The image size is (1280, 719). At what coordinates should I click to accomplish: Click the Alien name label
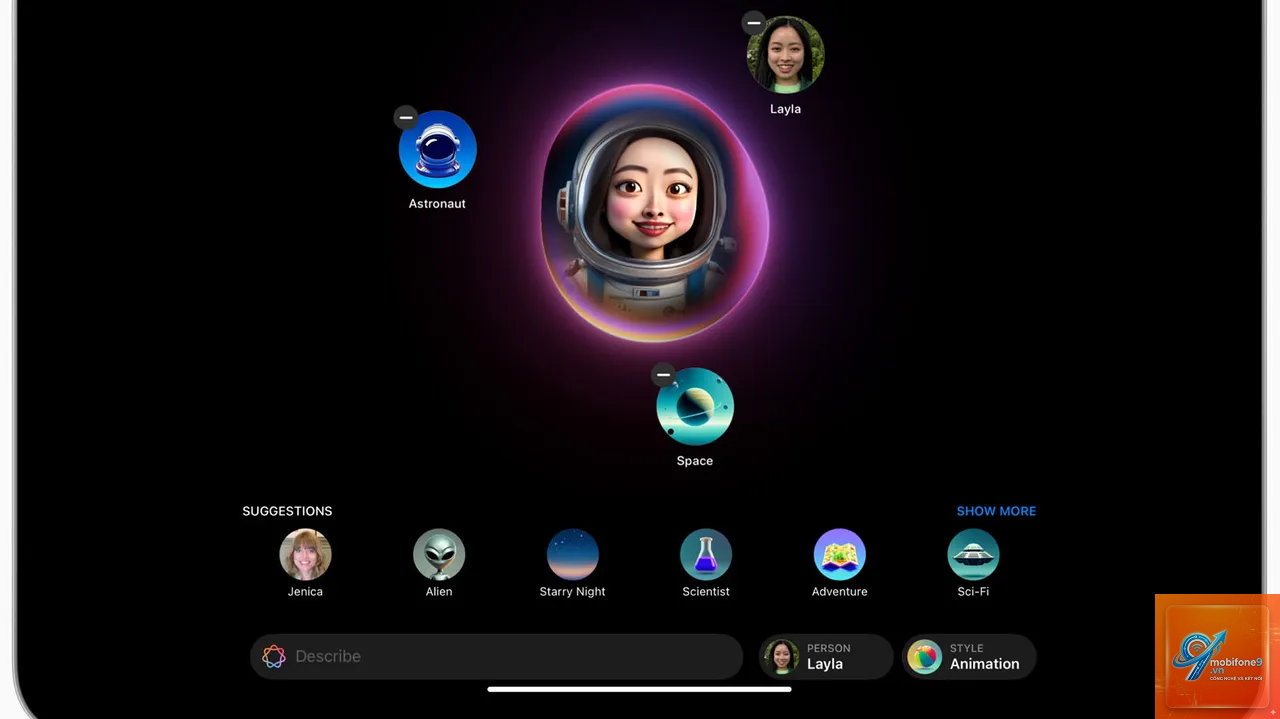tap(439, 592)
